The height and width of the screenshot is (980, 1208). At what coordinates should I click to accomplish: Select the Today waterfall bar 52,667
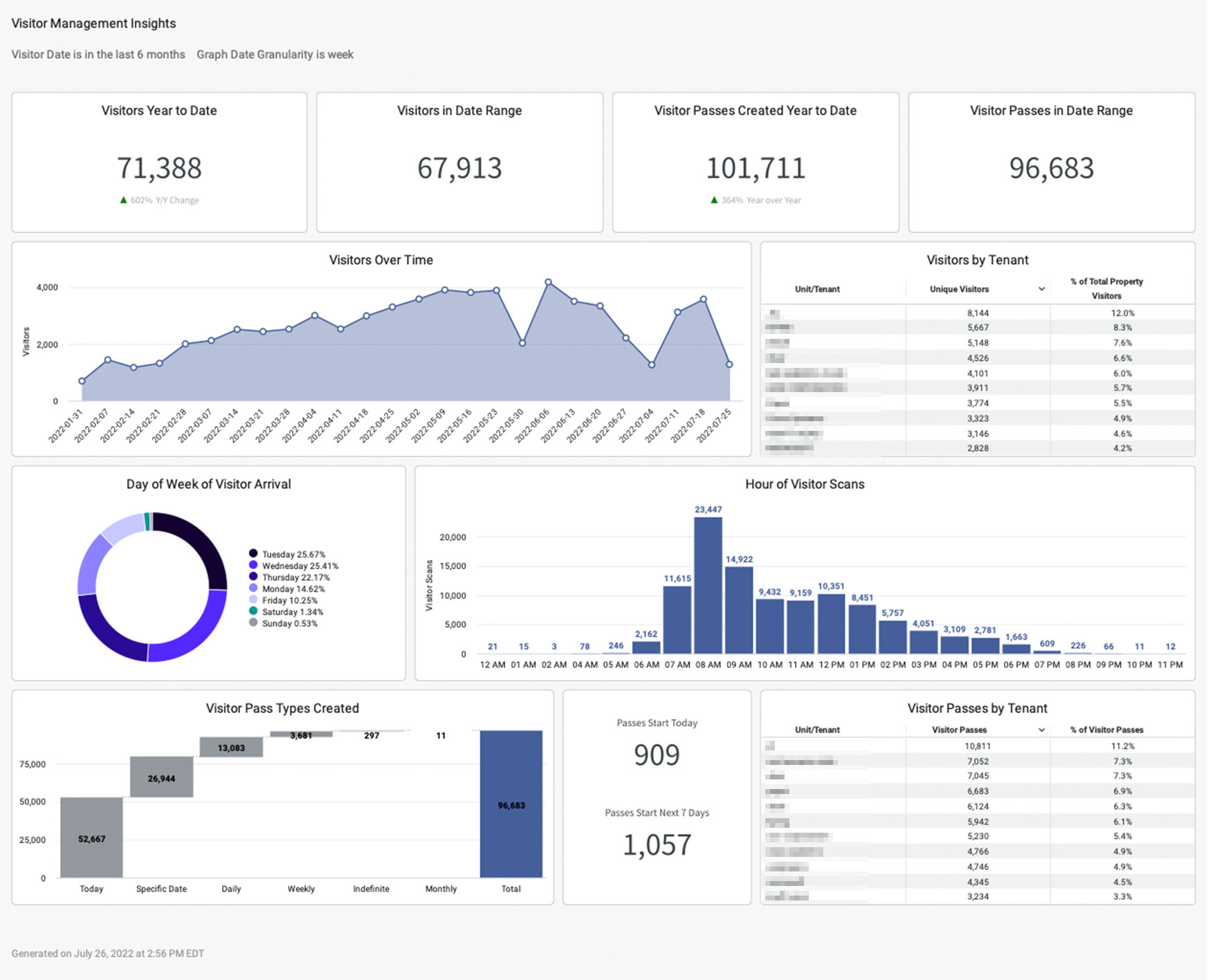click(x=91, y=838)
